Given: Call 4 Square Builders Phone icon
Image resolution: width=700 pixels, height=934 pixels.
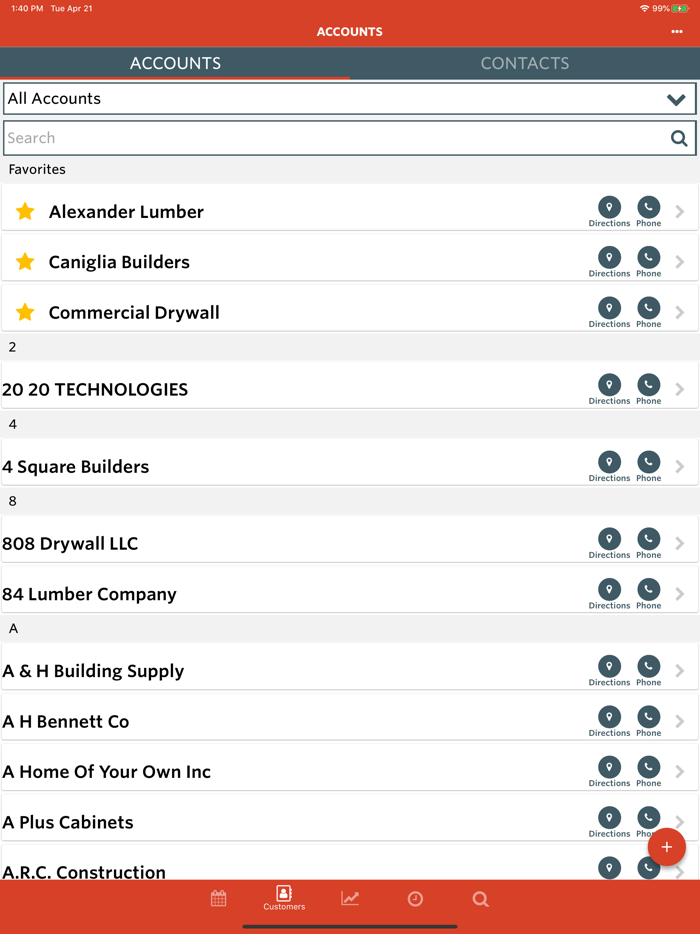Looking at the screenshot, I should point(648,466).
